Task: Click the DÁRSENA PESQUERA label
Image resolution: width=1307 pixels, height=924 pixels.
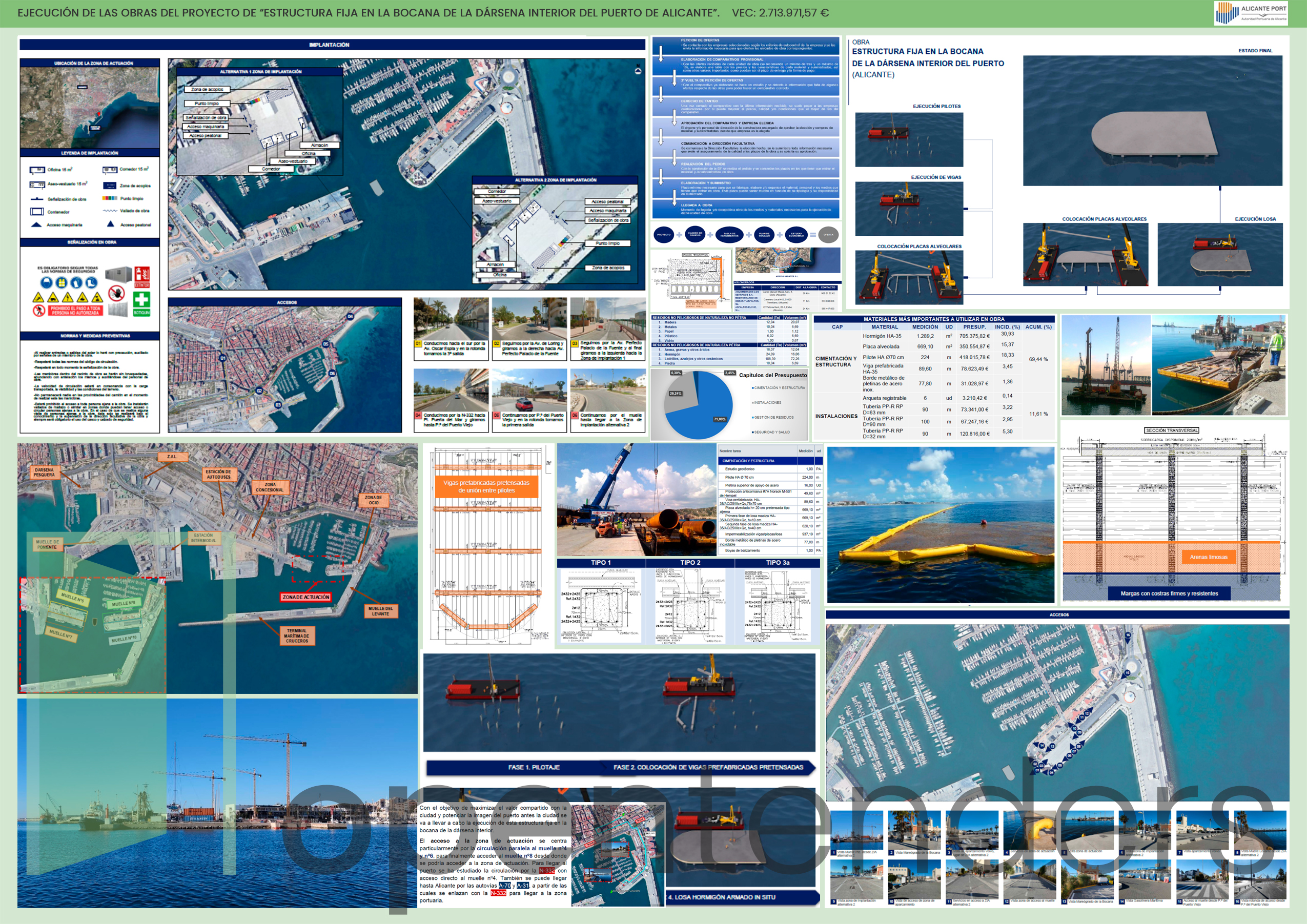Action: (44, 473)
